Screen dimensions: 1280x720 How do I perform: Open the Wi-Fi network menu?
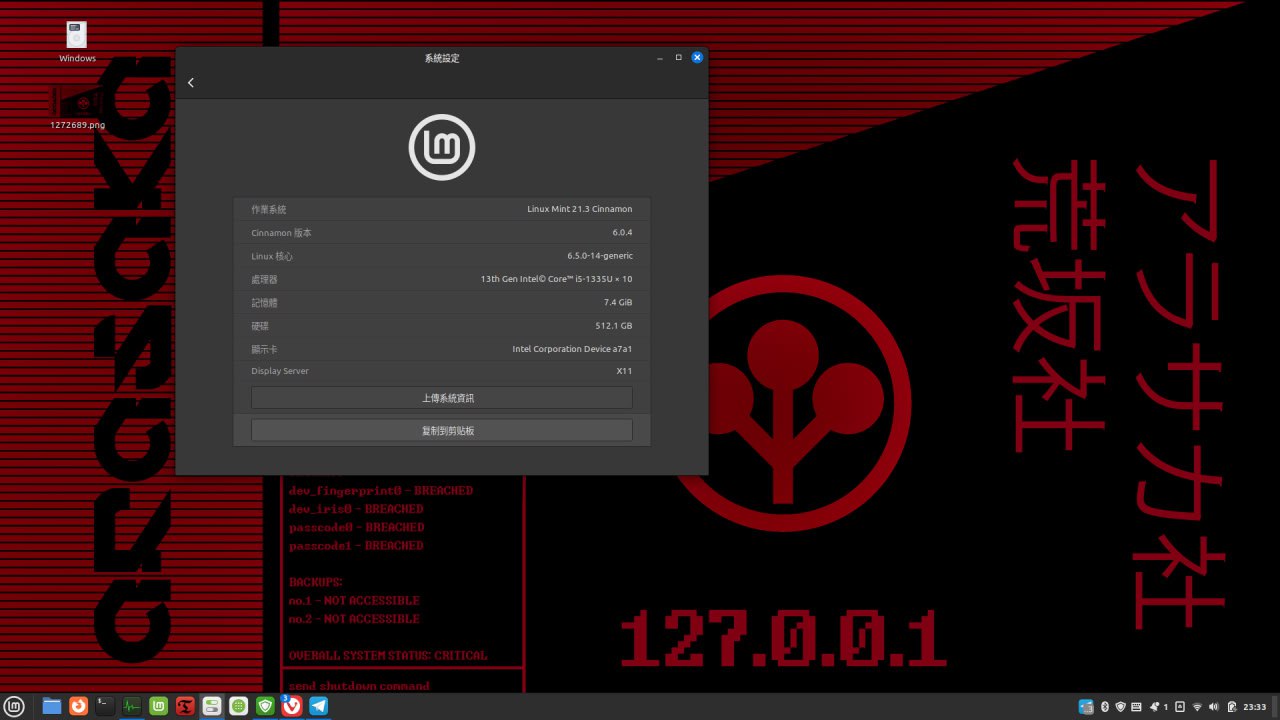click(x=1198, y=707)
